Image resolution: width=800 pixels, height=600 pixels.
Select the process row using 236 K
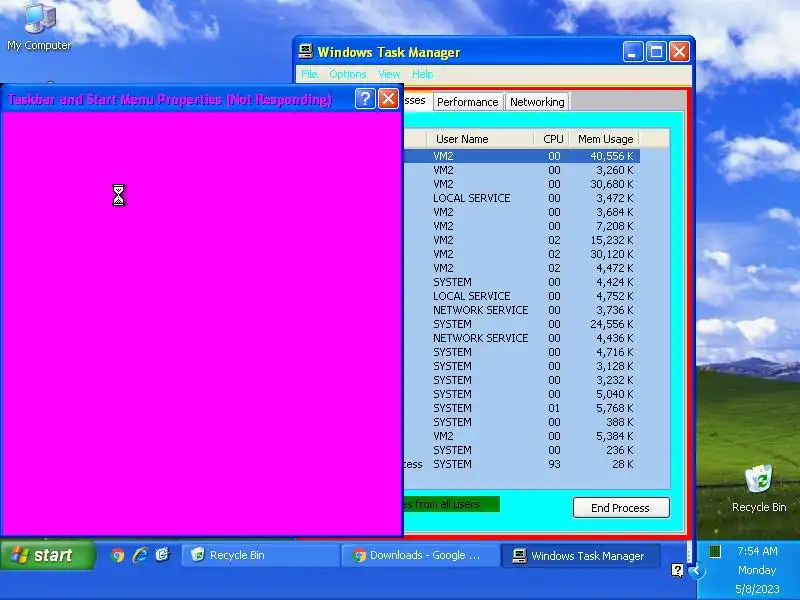coord(521,451)
